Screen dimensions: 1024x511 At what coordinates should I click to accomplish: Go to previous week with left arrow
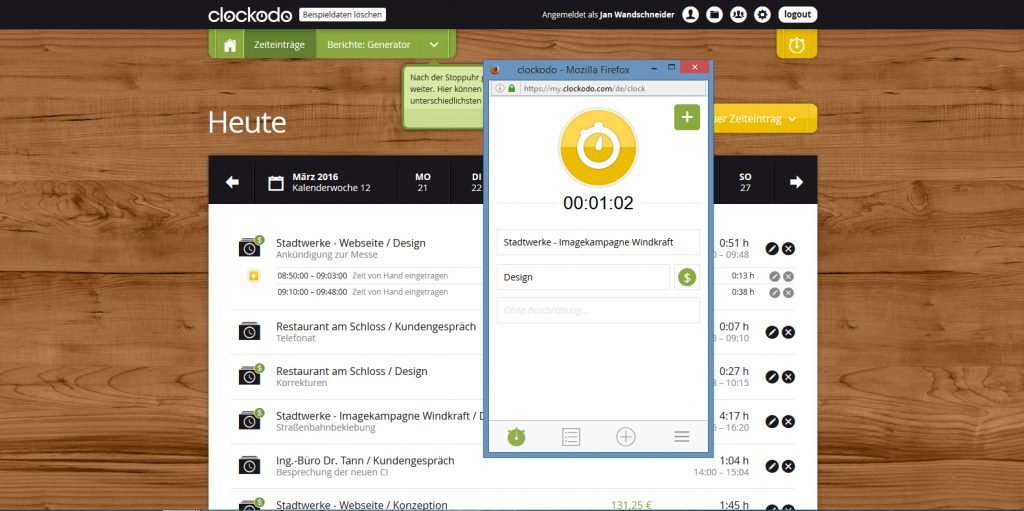pos(232,182)
